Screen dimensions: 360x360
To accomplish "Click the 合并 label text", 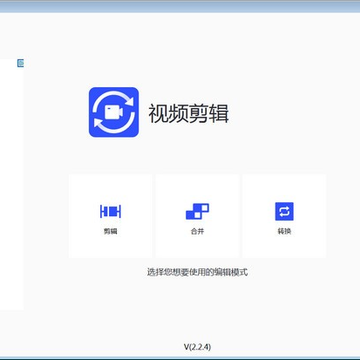I will point(197,231).
